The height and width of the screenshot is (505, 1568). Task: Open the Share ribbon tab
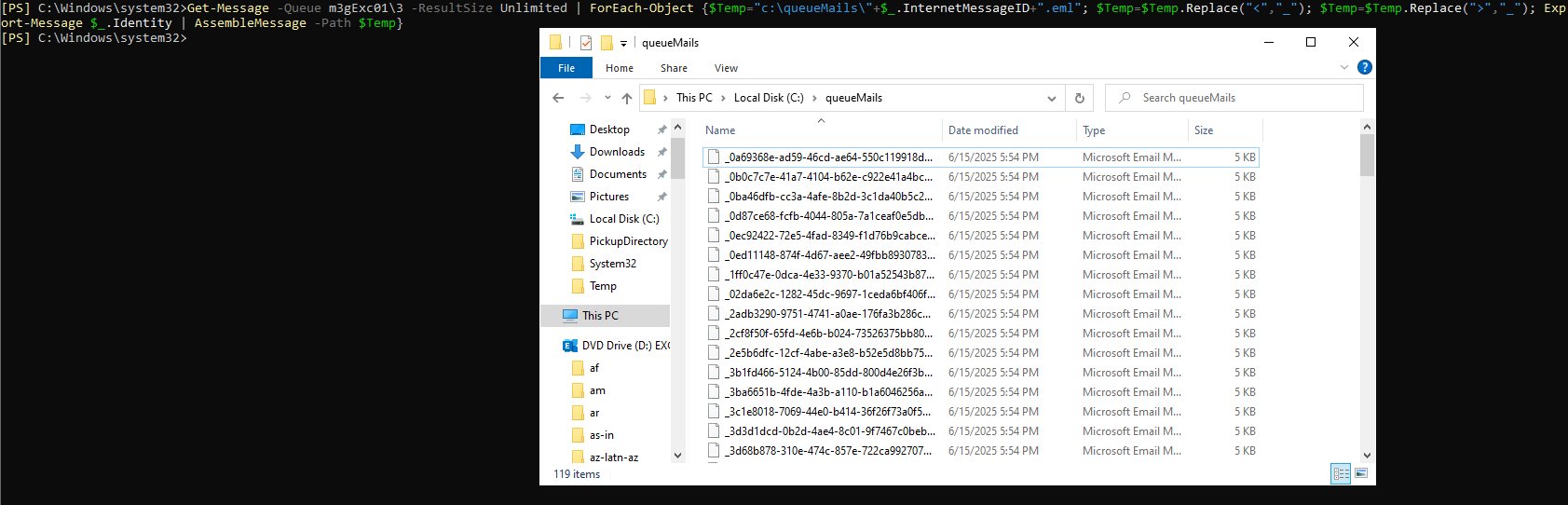click(674, 68)
